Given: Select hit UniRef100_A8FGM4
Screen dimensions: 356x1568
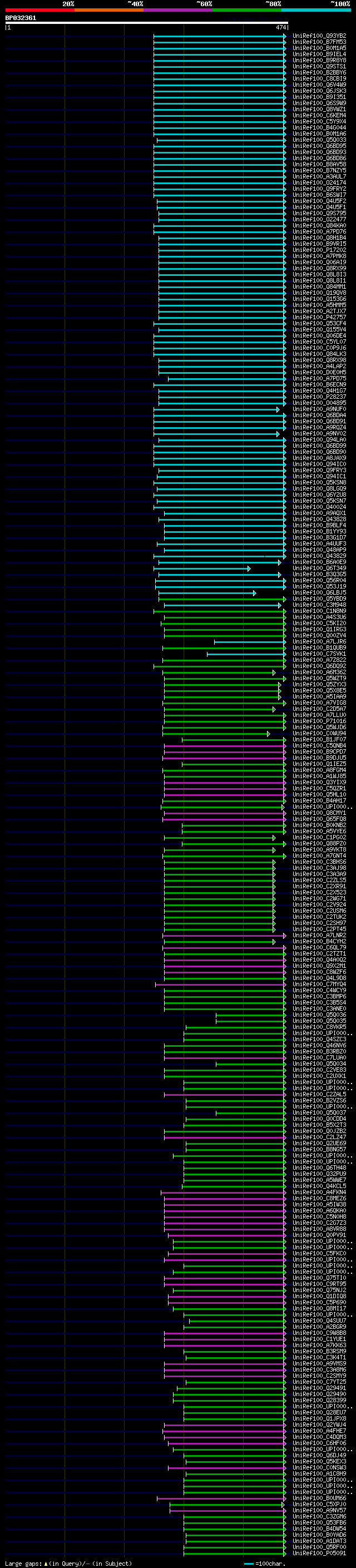Looking at the screenshot, I should tap(319, 770).
